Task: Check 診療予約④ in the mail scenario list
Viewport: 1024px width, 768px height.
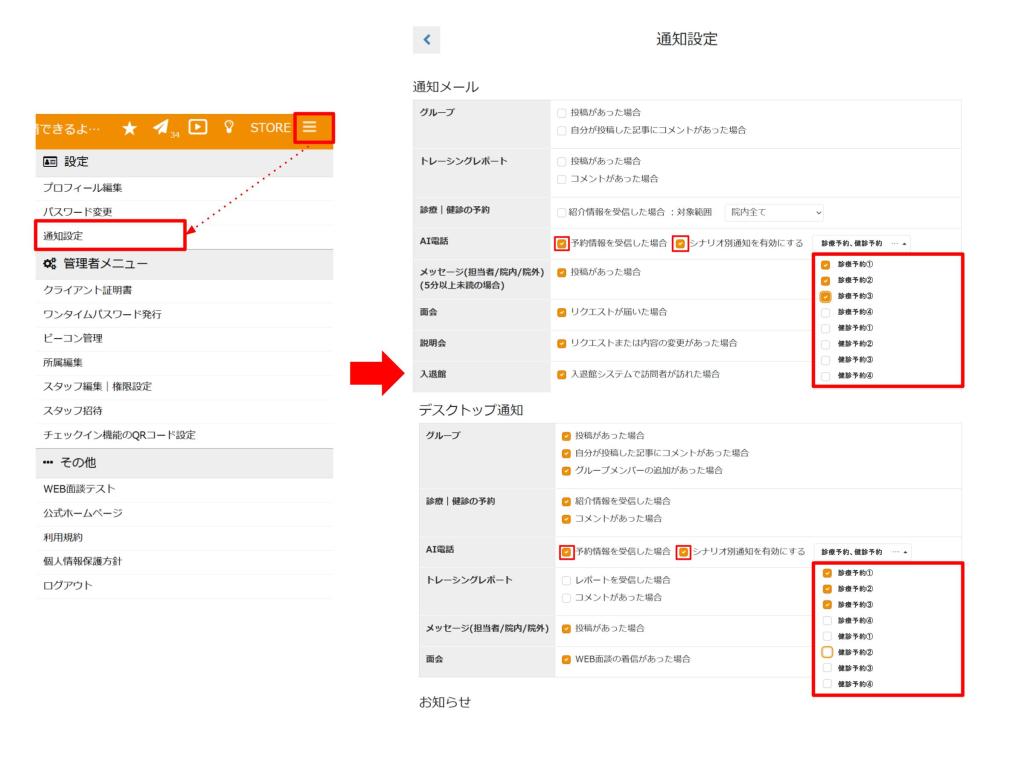Action: pos(826,312)
